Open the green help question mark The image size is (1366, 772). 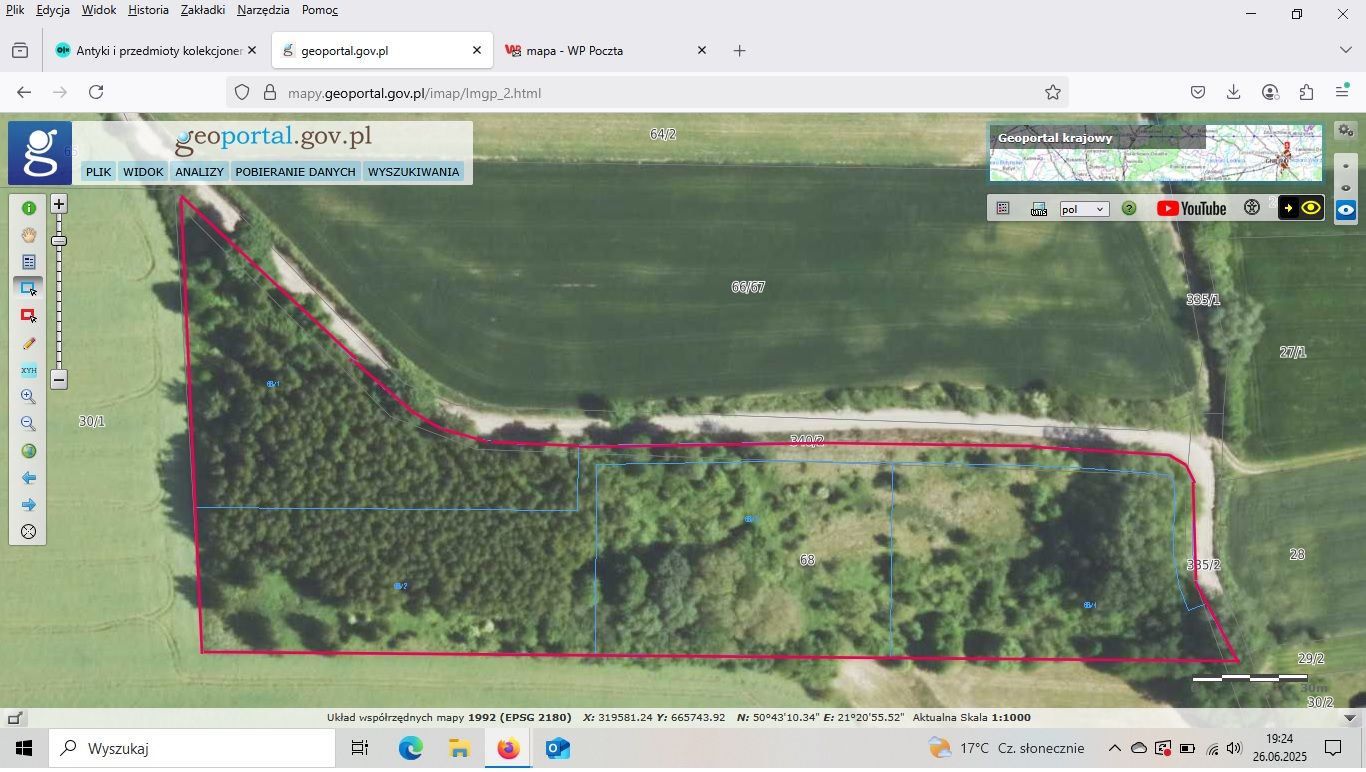pyautogui.click(x=1129, y=209)
